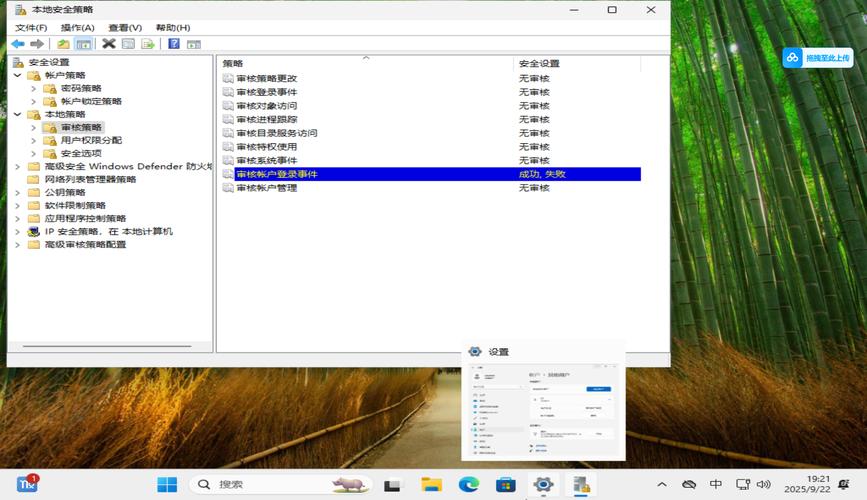Sort by the 安全设置 column header

click(577, 64)
